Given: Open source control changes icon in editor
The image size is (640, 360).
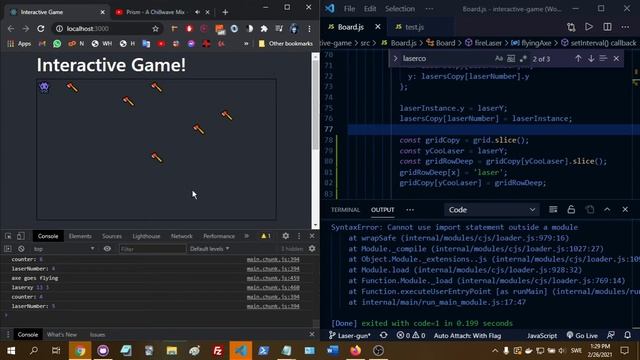Looking at the screenshot, I should click(571, 27).
